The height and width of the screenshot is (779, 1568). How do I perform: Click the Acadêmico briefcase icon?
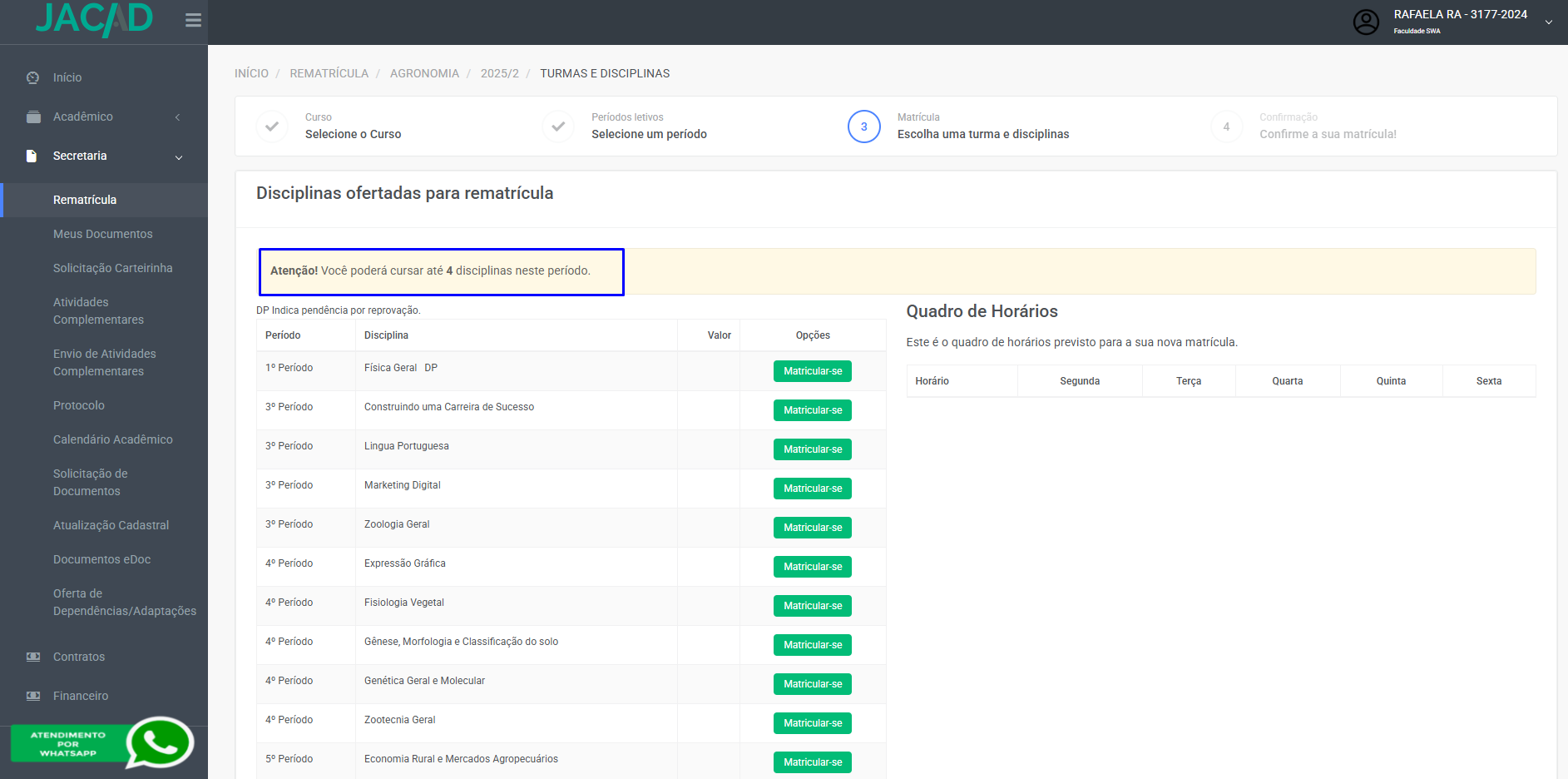pyautogui.click(x=33, y=117)
